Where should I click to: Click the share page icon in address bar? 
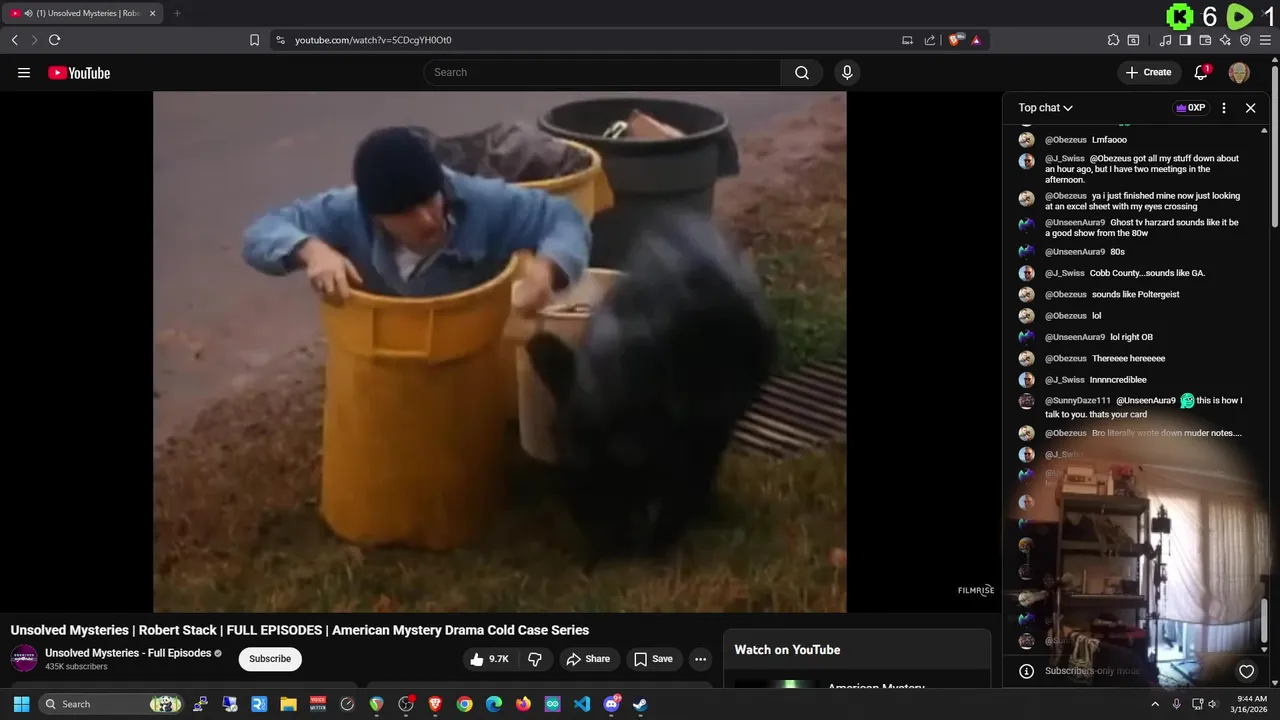pos(930,40)
